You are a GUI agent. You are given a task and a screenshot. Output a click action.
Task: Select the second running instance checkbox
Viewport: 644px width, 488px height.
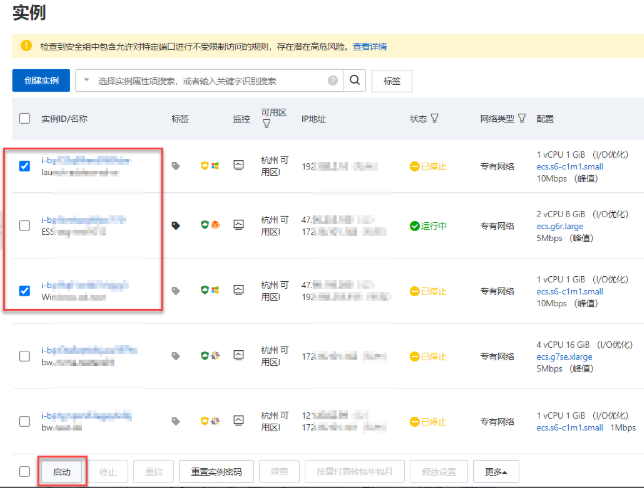(25, 226)
